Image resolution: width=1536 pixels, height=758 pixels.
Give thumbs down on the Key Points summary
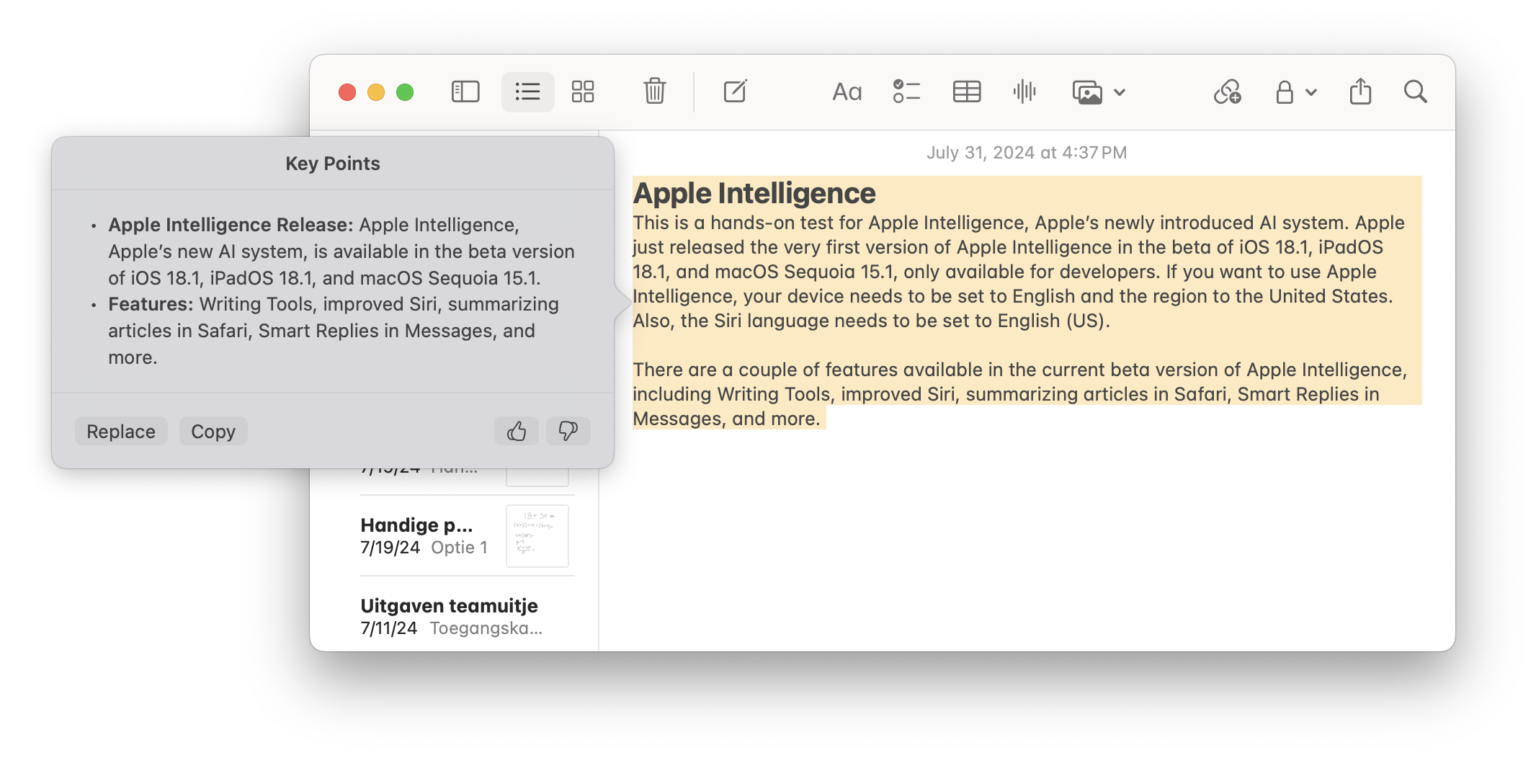pyautogui.click(x=568, y=430)
